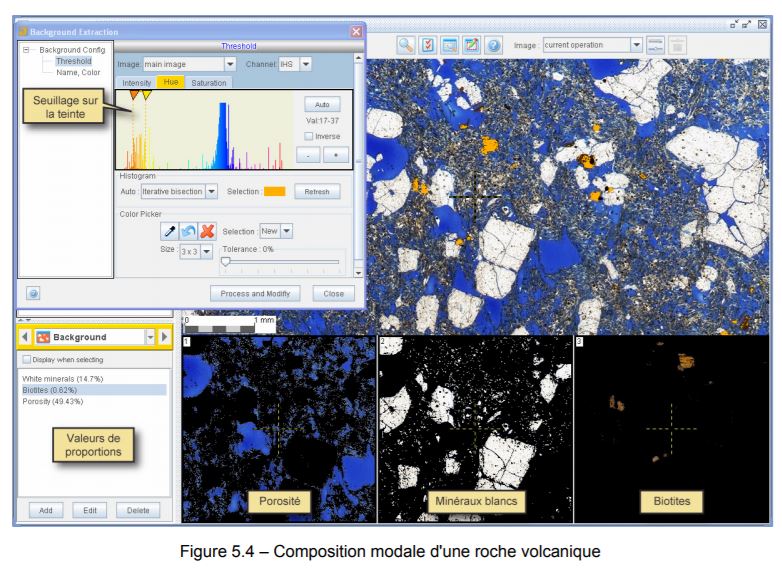
Task: Open the Image 'main image' dropdown
Action: tap(230, 64)
